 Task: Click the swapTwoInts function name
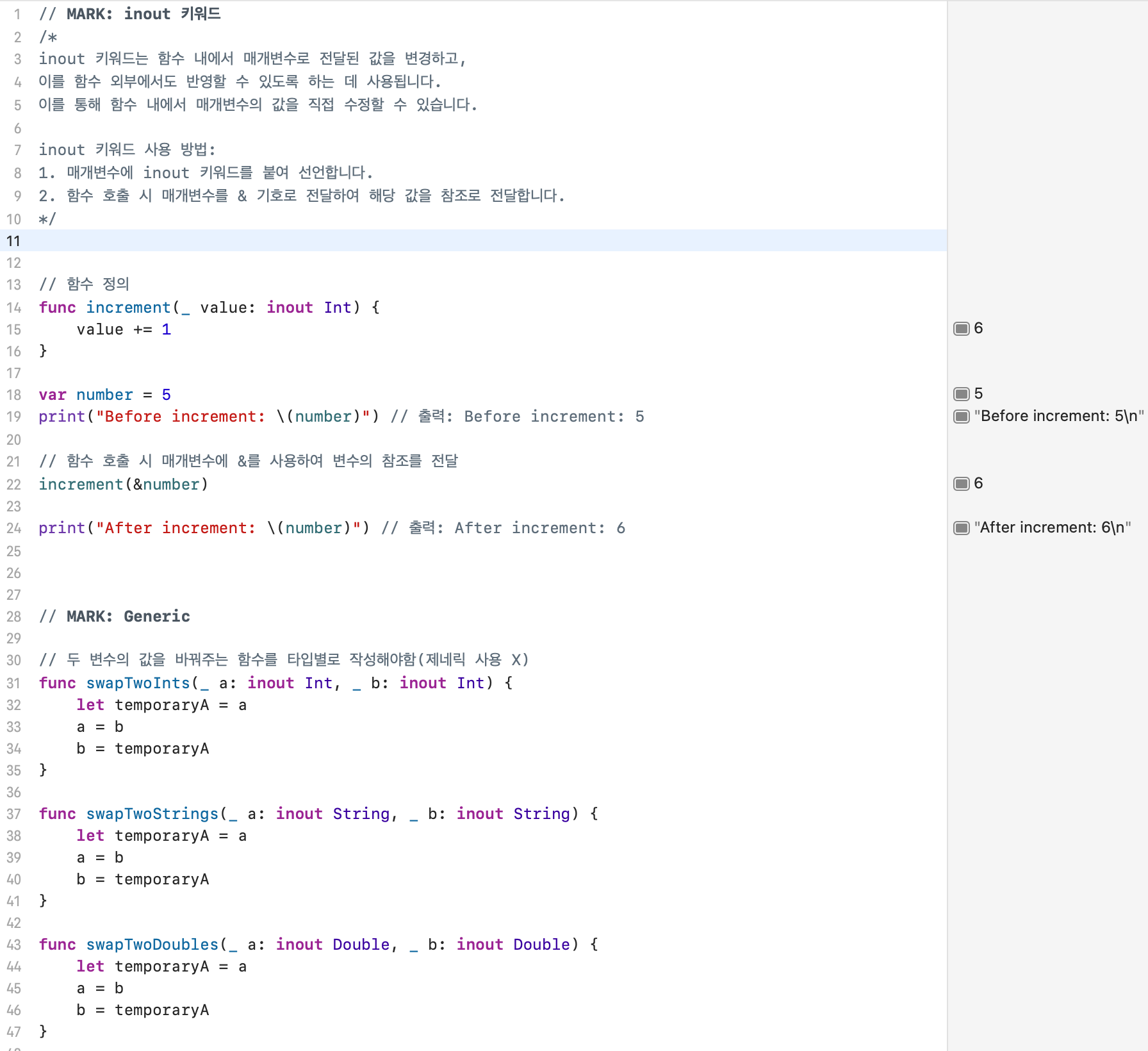click(x=138, y=683)
